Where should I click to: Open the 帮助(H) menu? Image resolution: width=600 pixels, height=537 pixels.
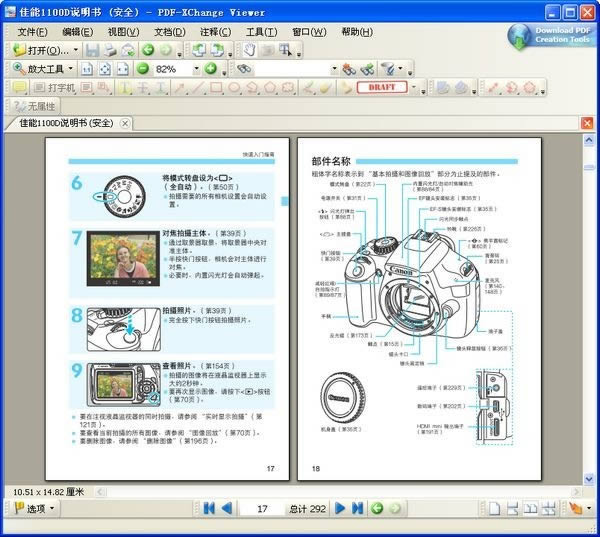[x=357, y=32]
